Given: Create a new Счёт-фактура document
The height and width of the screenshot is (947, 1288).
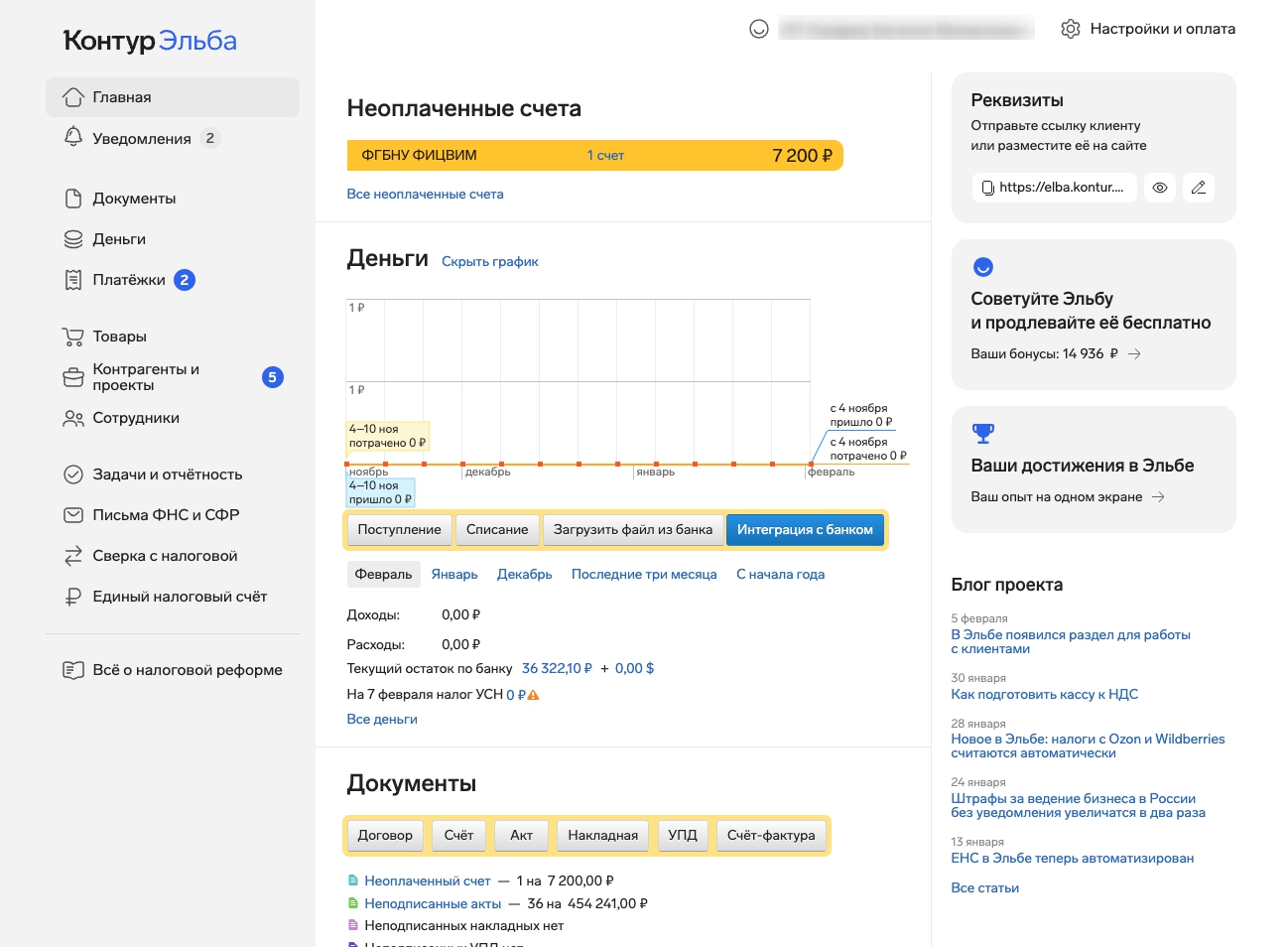Looking at the screenshot, I should click(770, 836).
